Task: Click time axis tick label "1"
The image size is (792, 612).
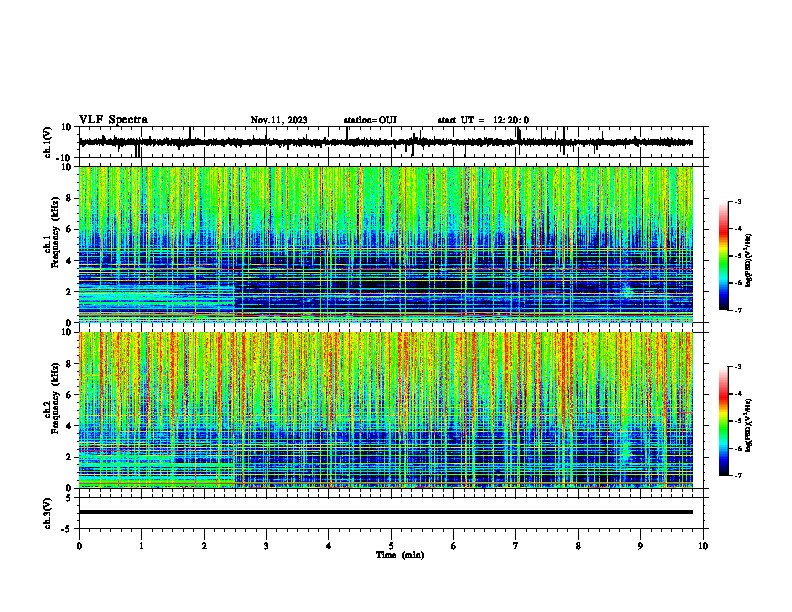Action: (x=141, y=546)
